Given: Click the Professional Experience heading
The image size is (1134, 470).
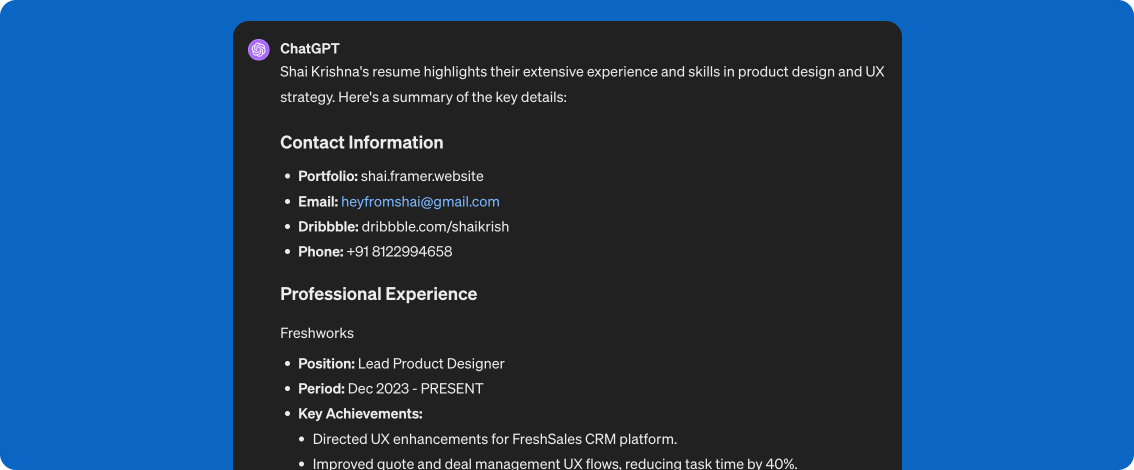Looking at the screenshot, I should (x=378, y=294).
